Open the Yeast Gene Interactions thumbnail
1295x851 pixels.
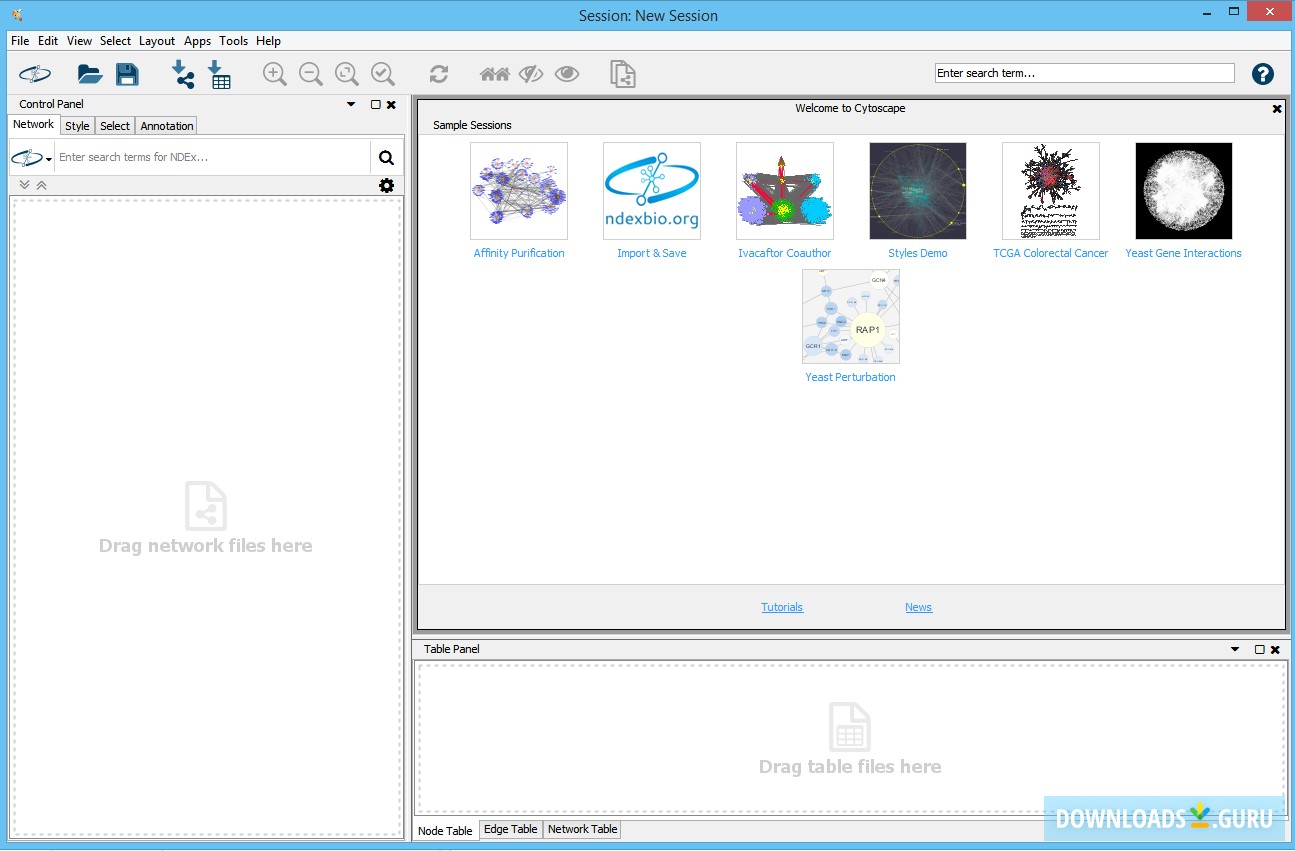1184,191
